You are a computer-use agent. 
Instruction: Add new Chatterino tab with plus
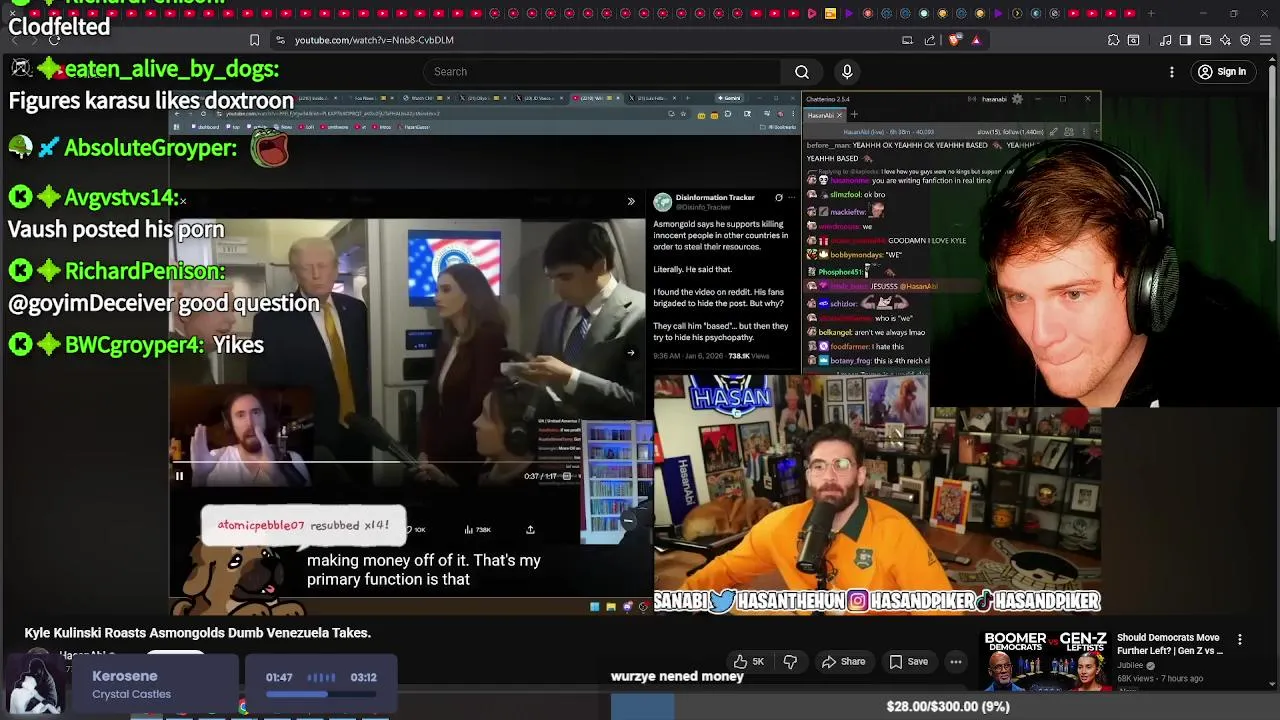coord(854,115)
